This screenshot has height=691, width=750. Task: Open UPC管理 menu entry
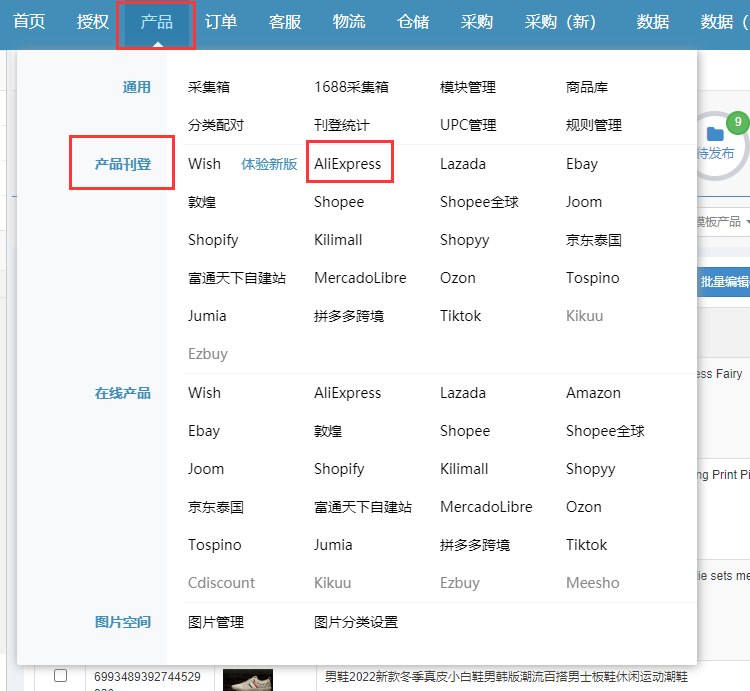pos(468,125)
